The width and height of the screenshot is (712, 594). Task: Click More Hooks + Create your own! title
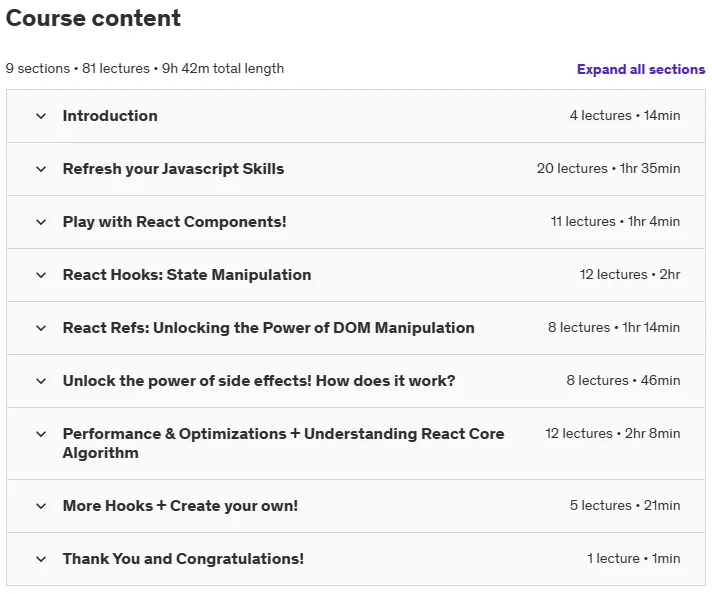[x=180, y=506]
